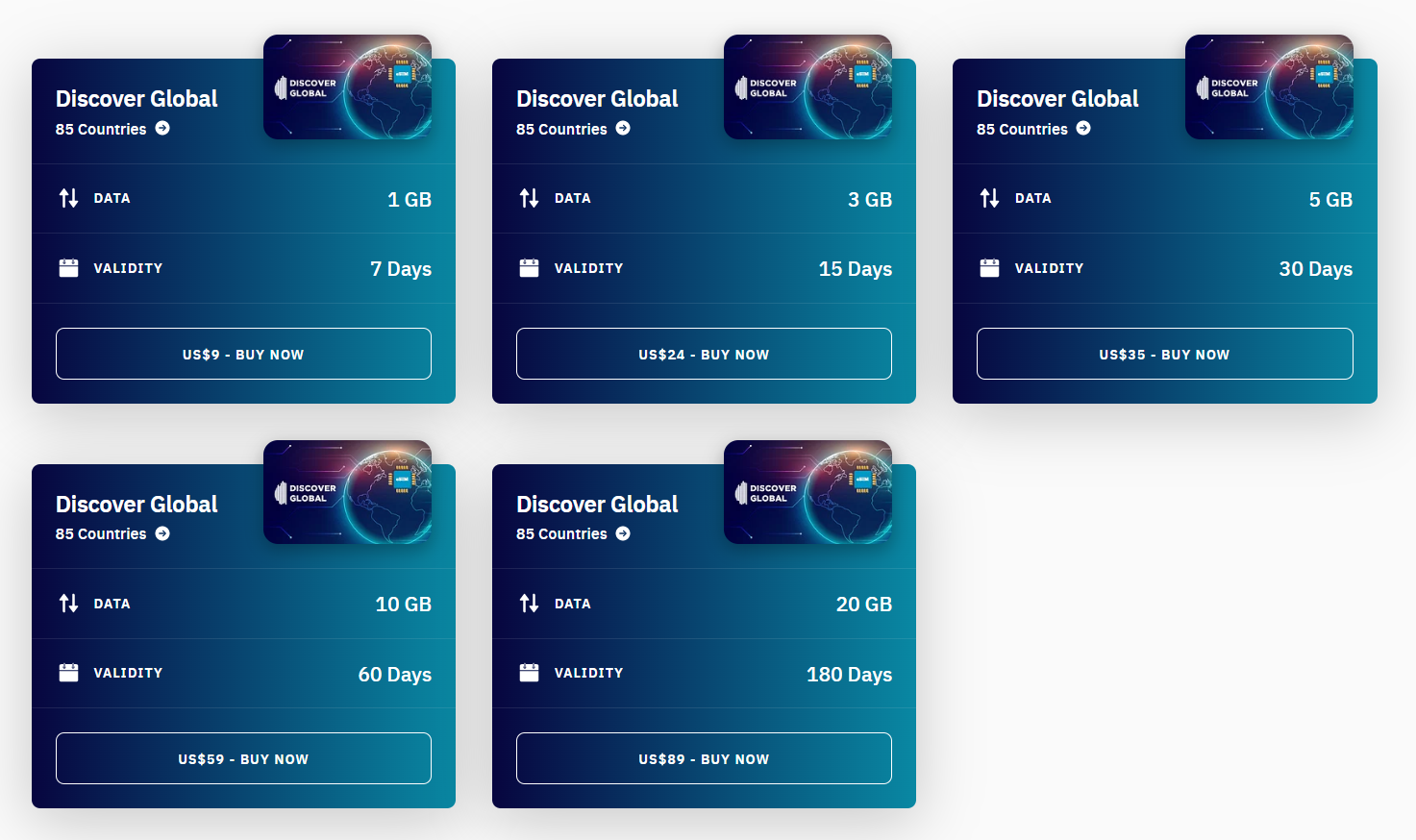Click the data transfer arrows icon on 5 GB card
Screen dimensions: 1416x840
989,198
